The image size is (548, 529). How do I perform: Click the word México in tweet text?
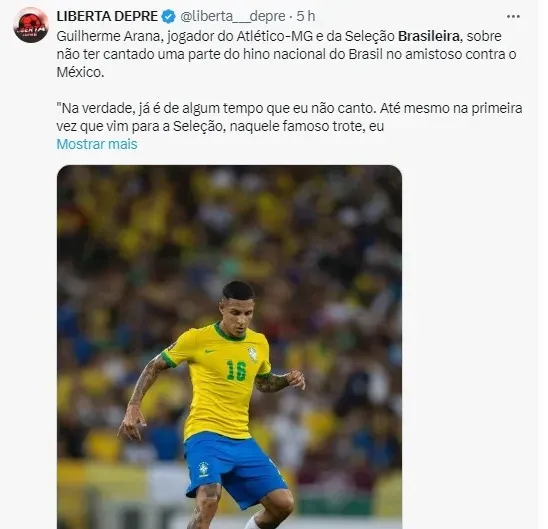(x=80, y=72)
